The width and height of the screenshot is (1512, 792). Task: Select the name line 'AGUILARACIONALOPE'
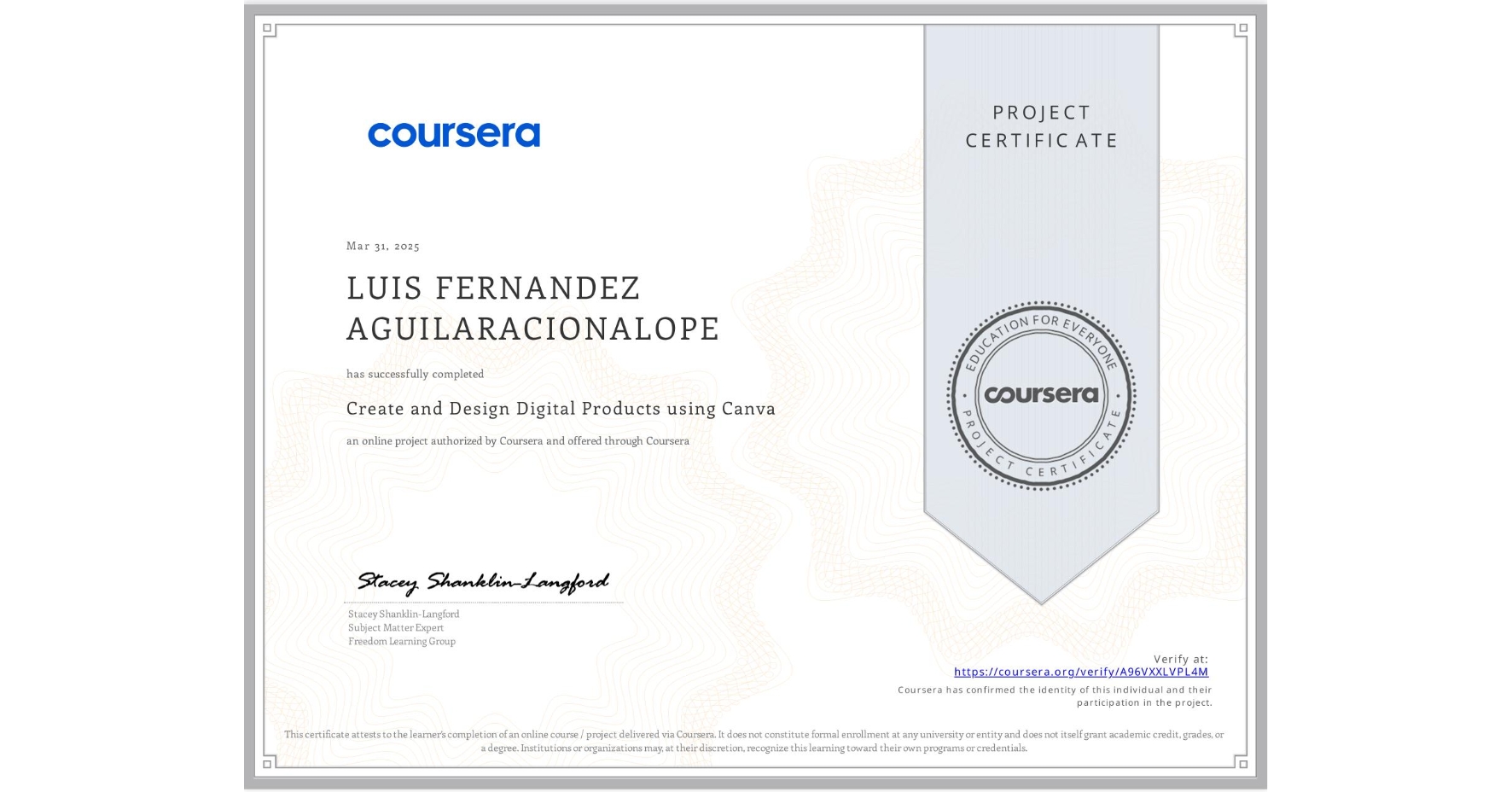(x=533, y=329)
